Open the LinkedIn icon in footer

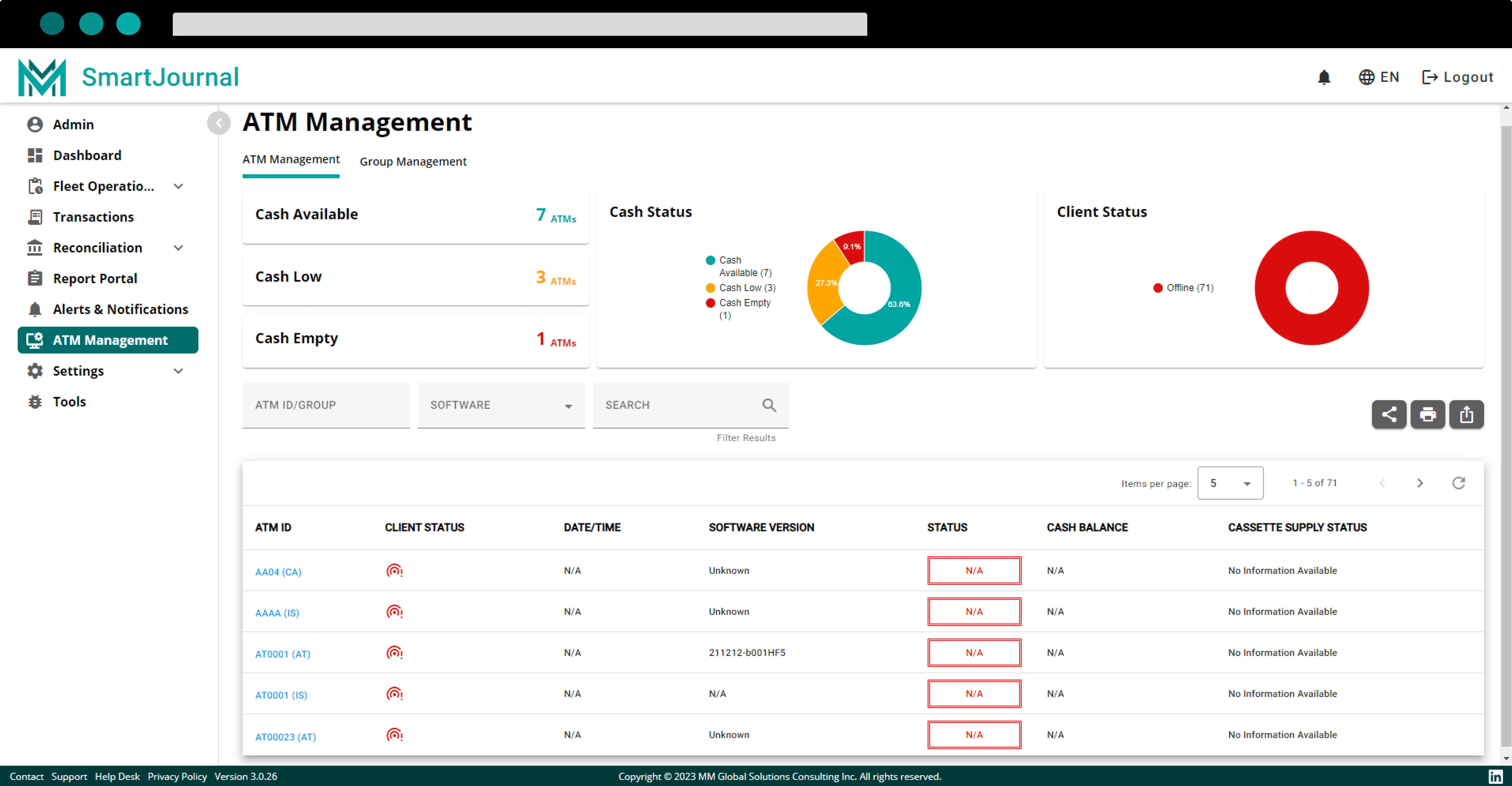point(1496,776)
